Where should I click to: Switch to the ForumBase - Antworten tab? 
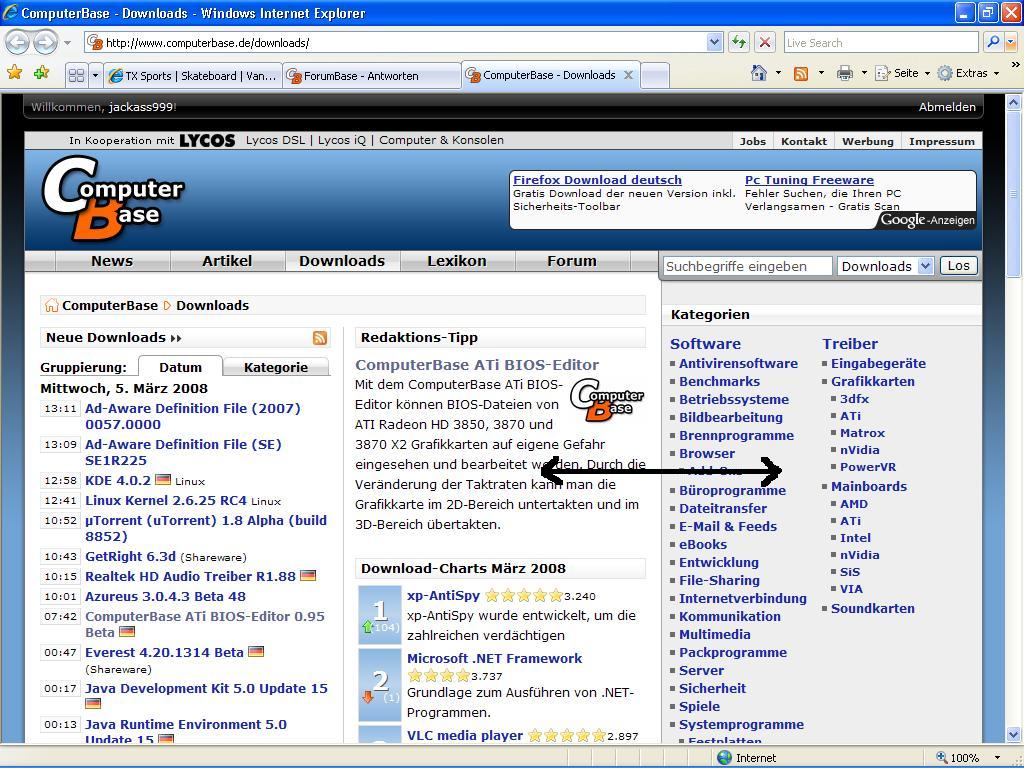(372, 76)
